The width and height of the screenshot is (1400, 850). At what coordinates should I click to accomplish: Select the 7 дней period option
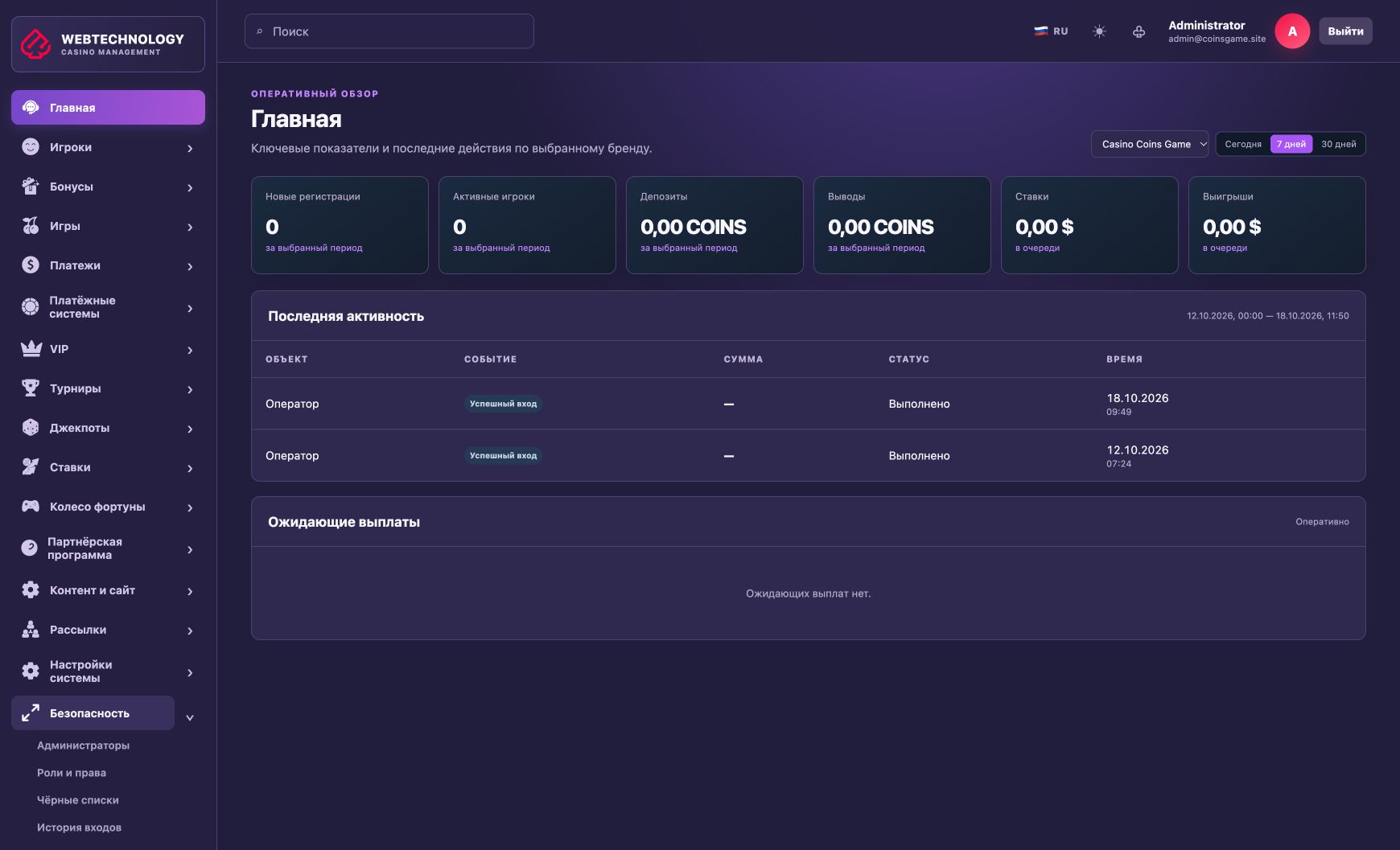[1291, 145]
